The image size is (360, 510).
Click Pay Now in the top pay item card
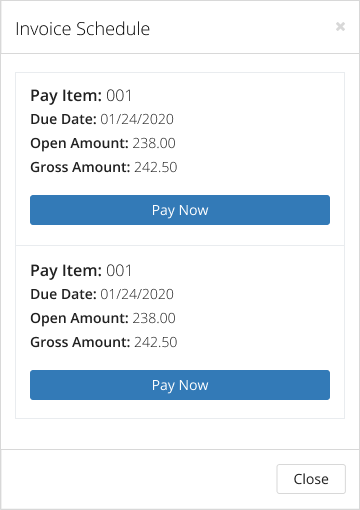coord(180,210)
